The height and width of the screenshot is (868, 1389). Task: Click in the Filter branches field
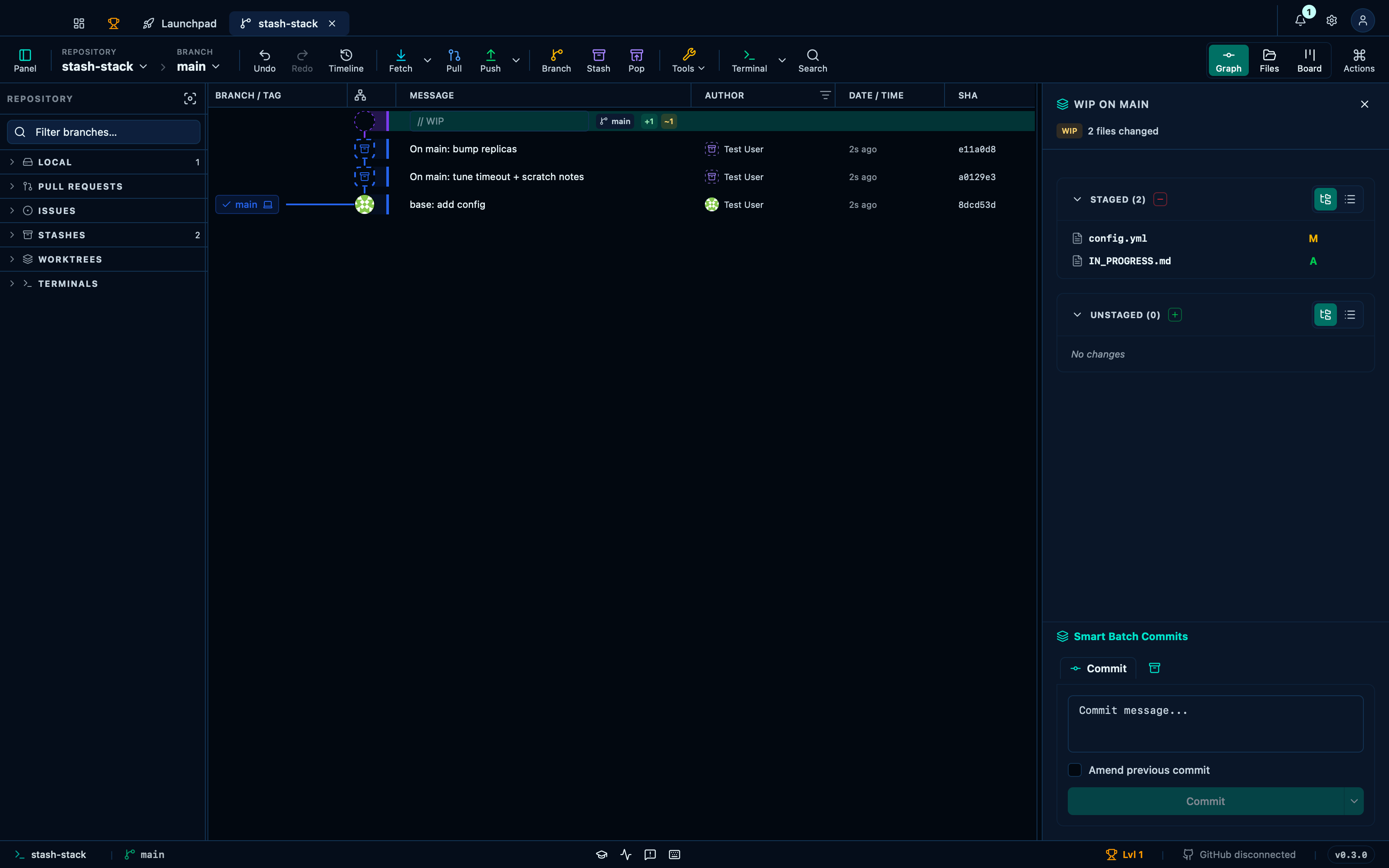[x=103, y=132]
